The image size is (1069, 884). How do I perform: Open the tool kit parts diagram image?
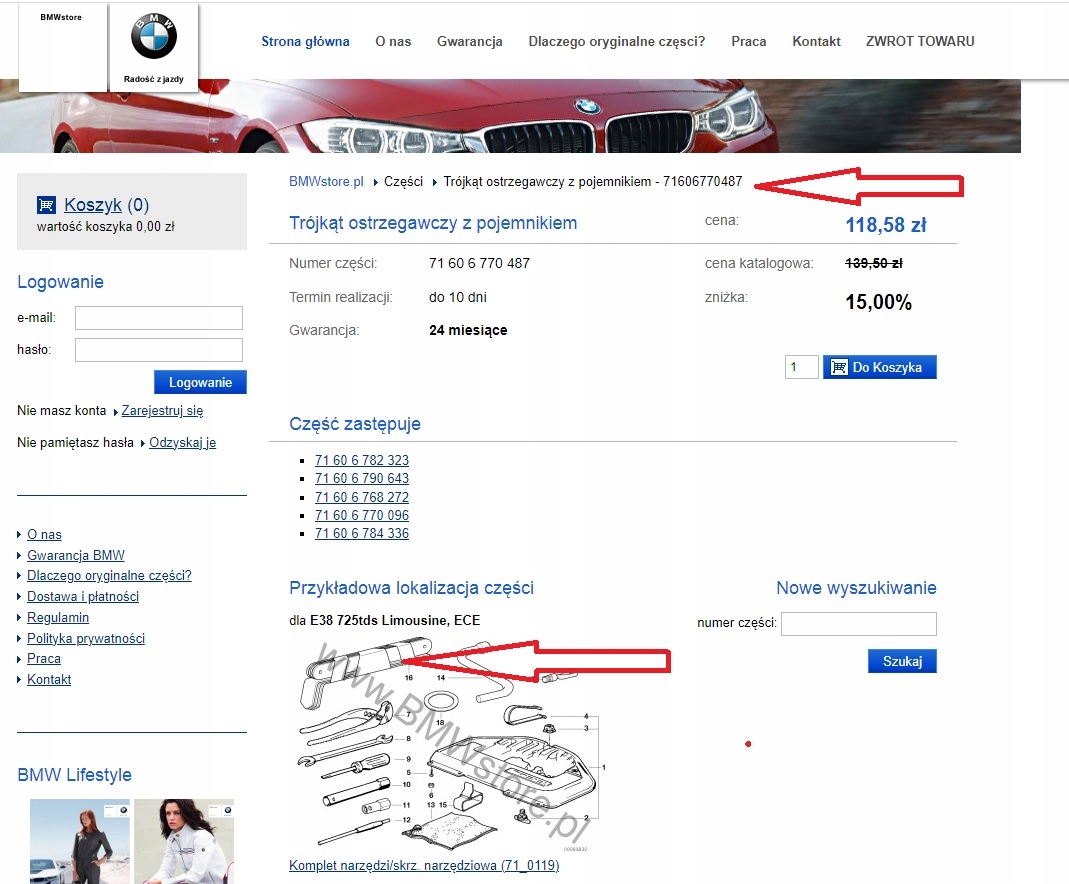pyautogui.click(x=450, y=746)
